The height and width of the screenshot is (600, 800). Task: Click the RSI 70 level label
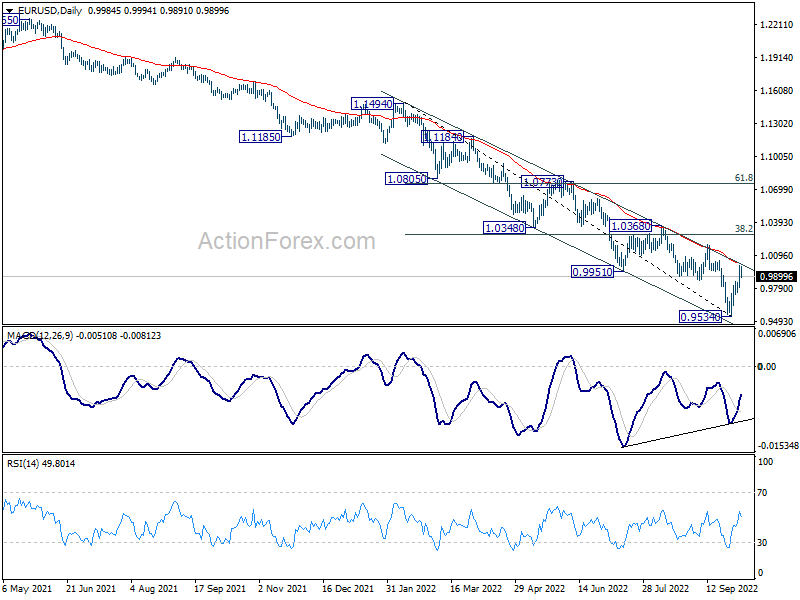(x=762, y=493)
